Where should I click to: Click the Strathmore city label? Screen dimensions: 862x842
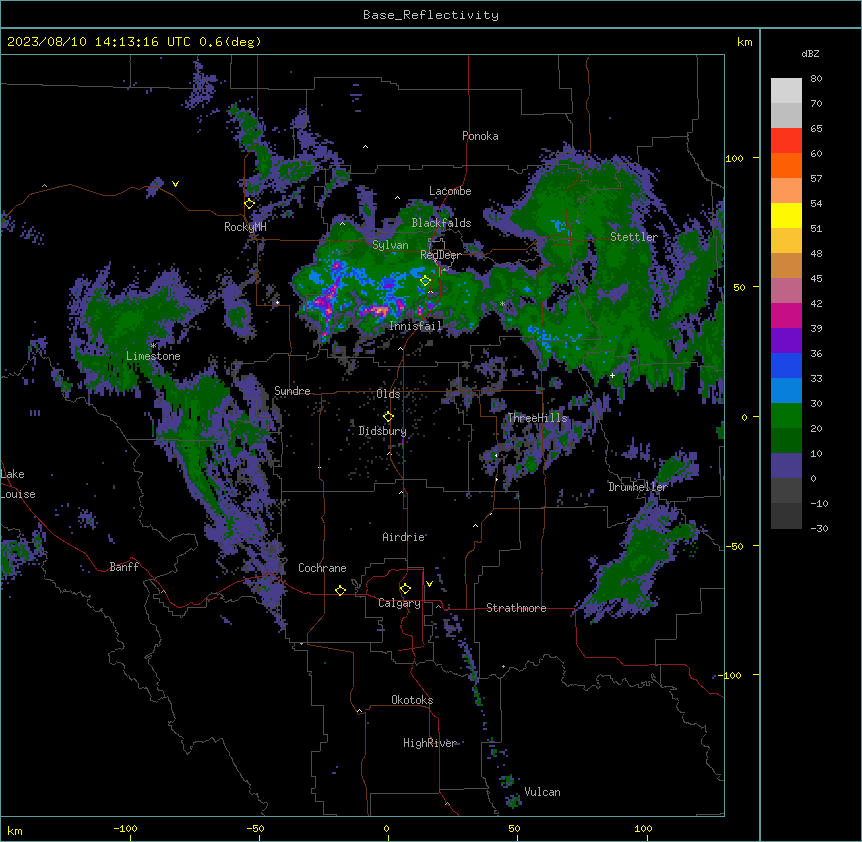tap(516, 608)
